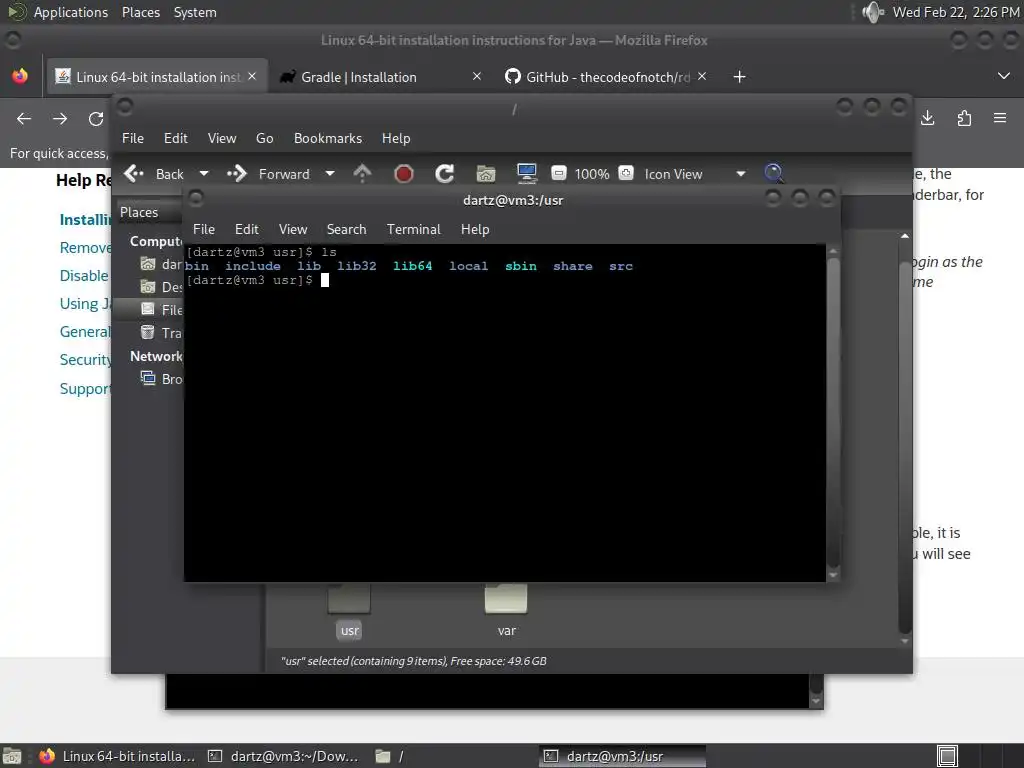Open Places menu in top panel
Viewport: 1024px width, 768px height.
141,12
